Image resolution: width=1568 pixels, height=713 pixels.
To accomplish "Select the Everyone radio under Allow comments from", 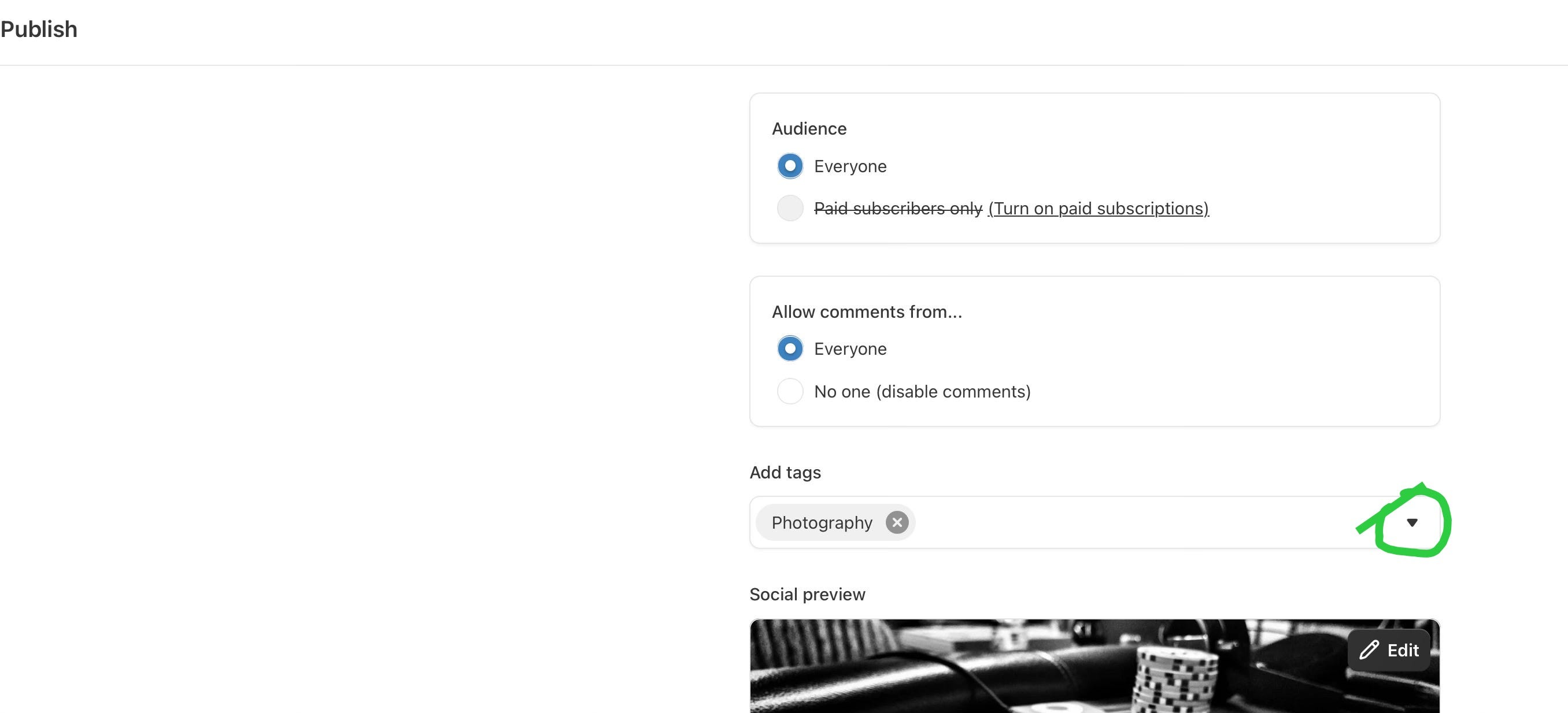I will (790, 348).
